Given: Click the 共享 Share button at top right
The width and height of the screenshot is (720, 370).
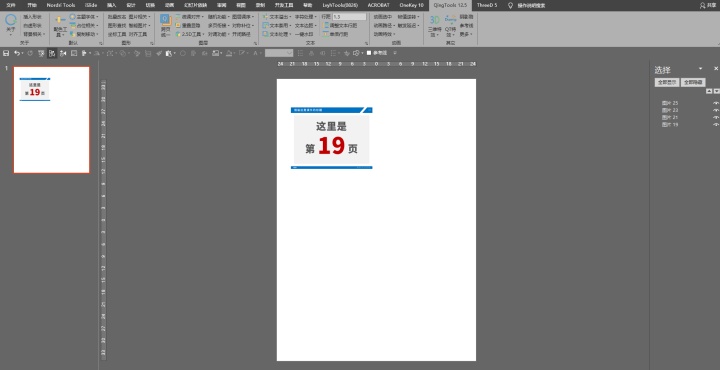Looking at the screenshot, I should tap(708, 6).
